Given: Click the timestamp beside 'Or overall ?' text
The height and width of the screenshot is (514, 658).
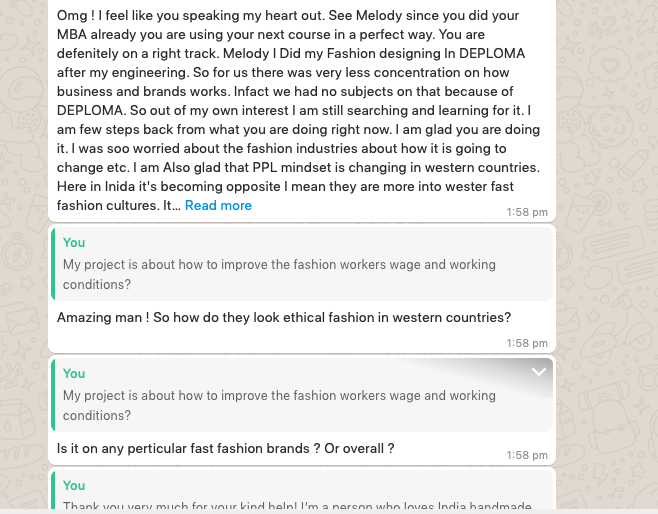Looking at the screenshot, I should point(527,455).
